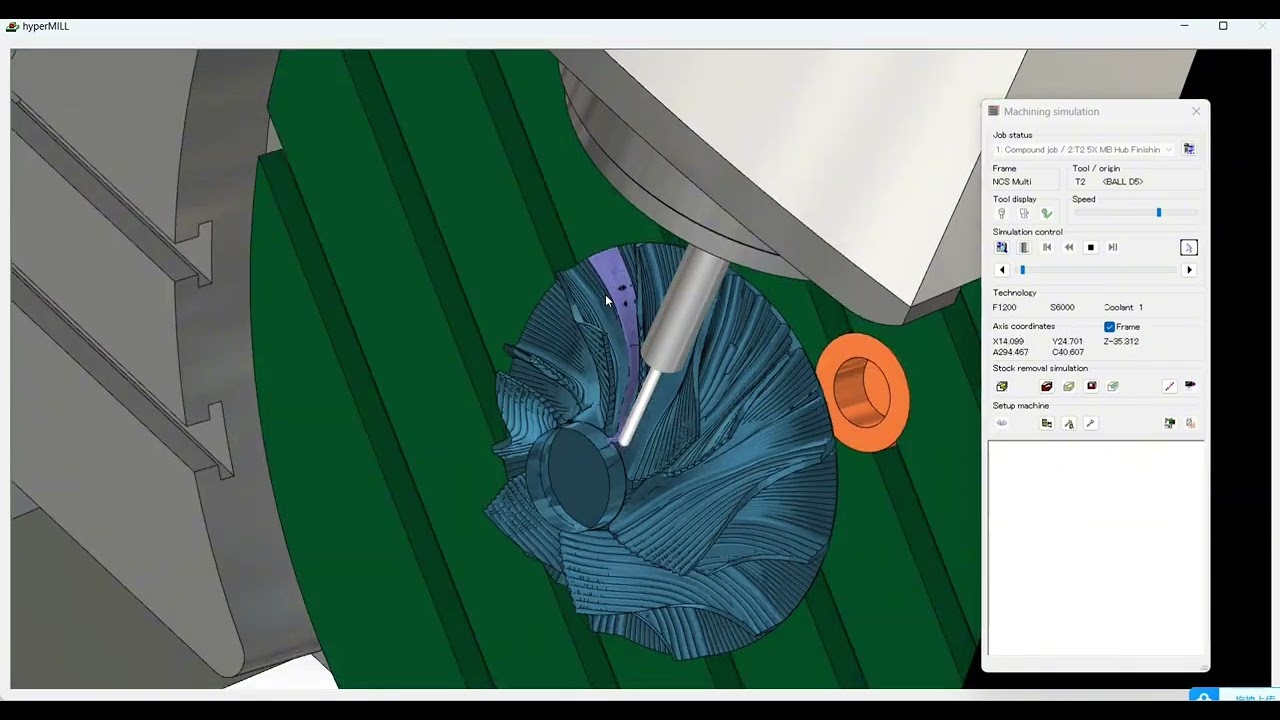Step forward to the next simulation block
The height and width of the screenshot is (720, 1280).
pos(1113,247)
